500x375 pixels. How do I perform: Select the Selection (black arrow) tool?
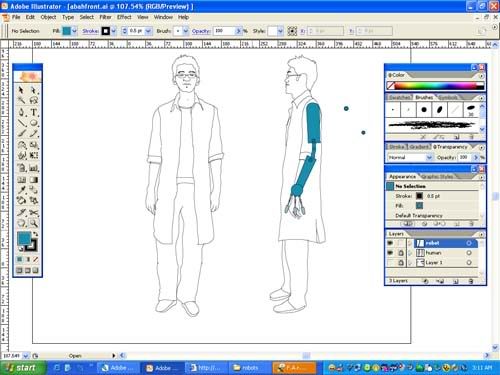[x=21, y=90]
